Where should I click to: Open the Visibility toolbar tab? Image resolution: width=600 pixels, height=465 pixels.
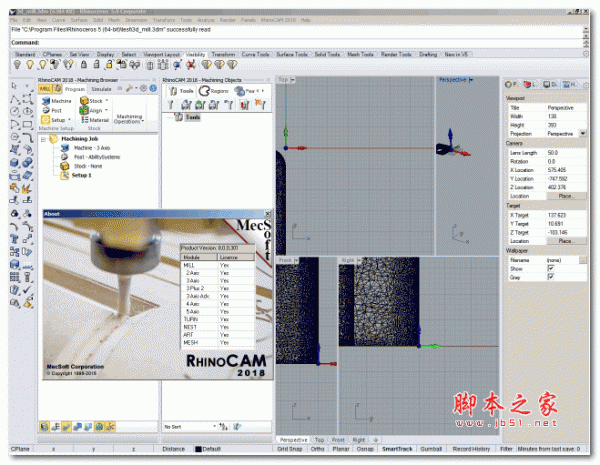196,55
